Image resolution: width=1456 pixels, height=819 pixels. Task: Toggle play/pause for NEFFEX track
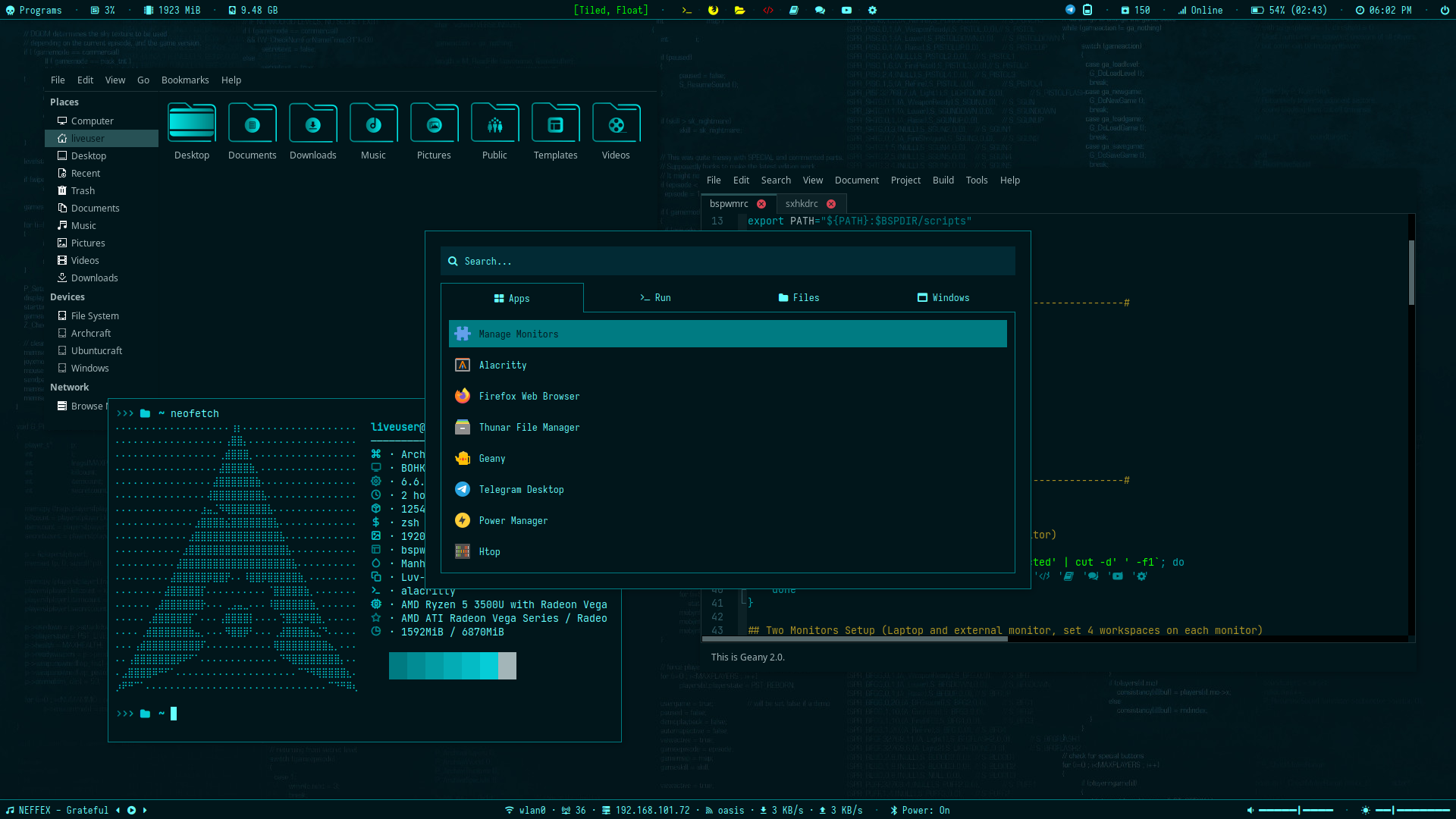131,810
